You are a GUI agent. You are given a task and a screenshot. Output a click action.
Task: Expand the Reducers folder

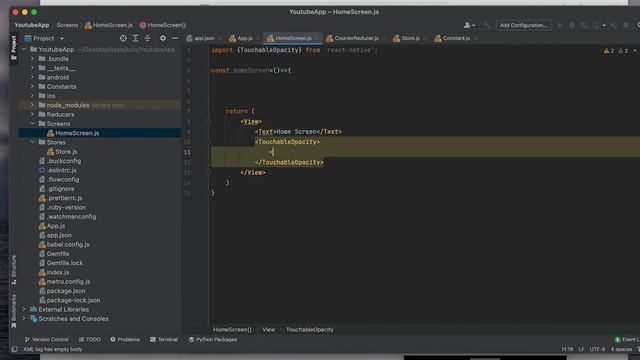pos(32,114)
